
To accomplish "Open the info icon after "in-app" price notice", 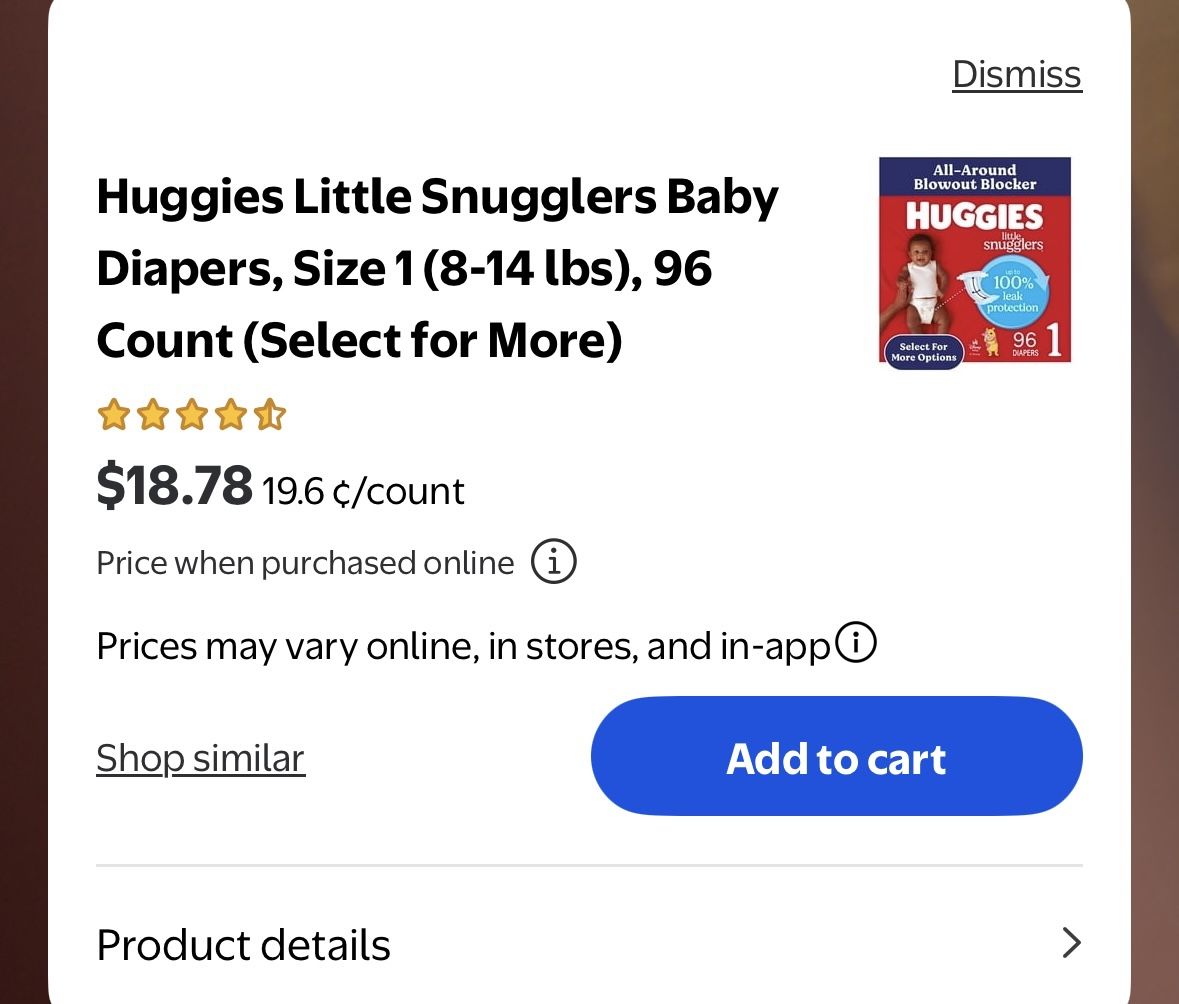I will [856, 644].
